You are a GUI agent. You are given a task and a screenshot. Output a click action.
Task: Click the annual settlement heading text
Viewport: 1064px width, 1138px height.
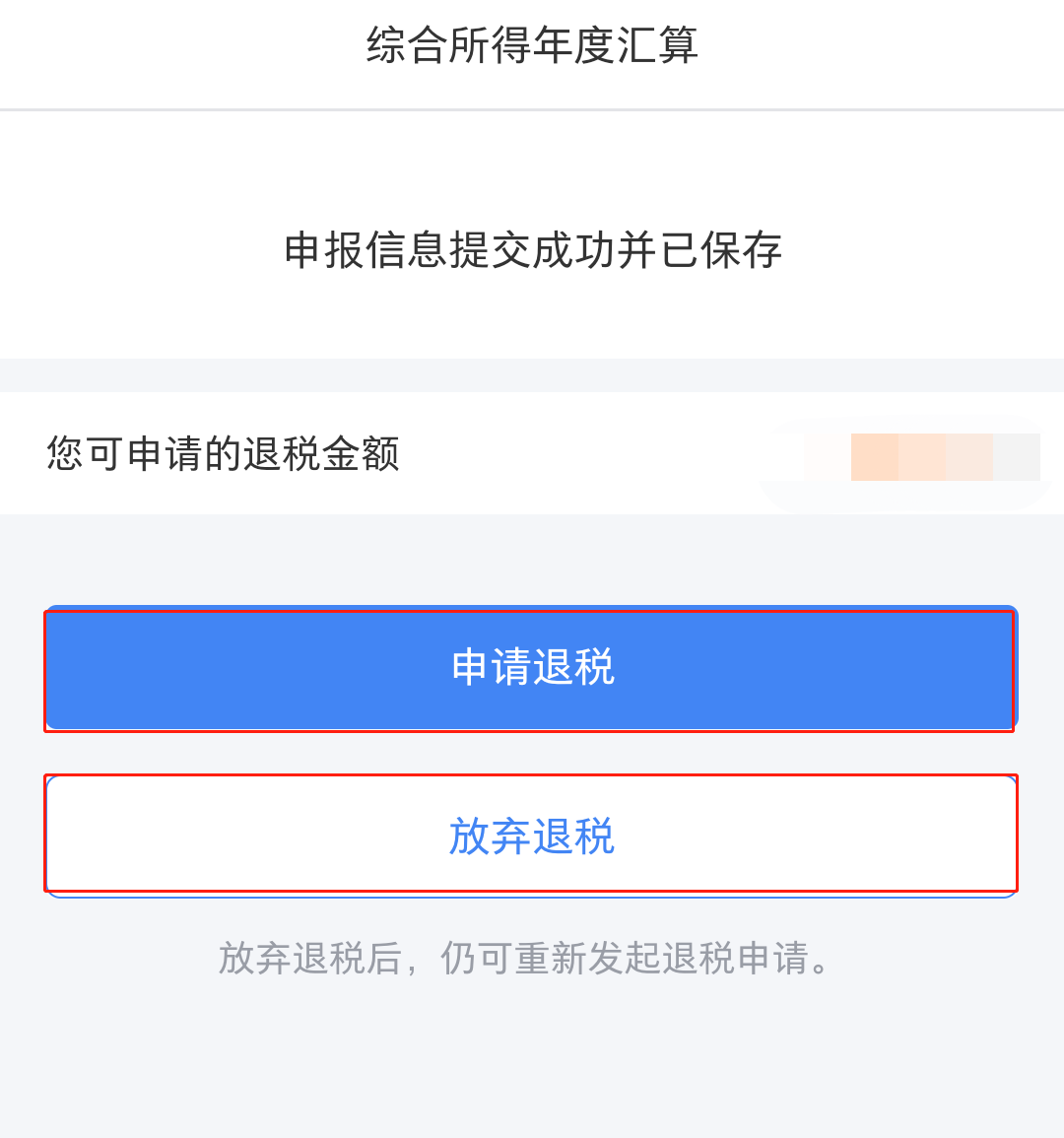pos(532,46)
